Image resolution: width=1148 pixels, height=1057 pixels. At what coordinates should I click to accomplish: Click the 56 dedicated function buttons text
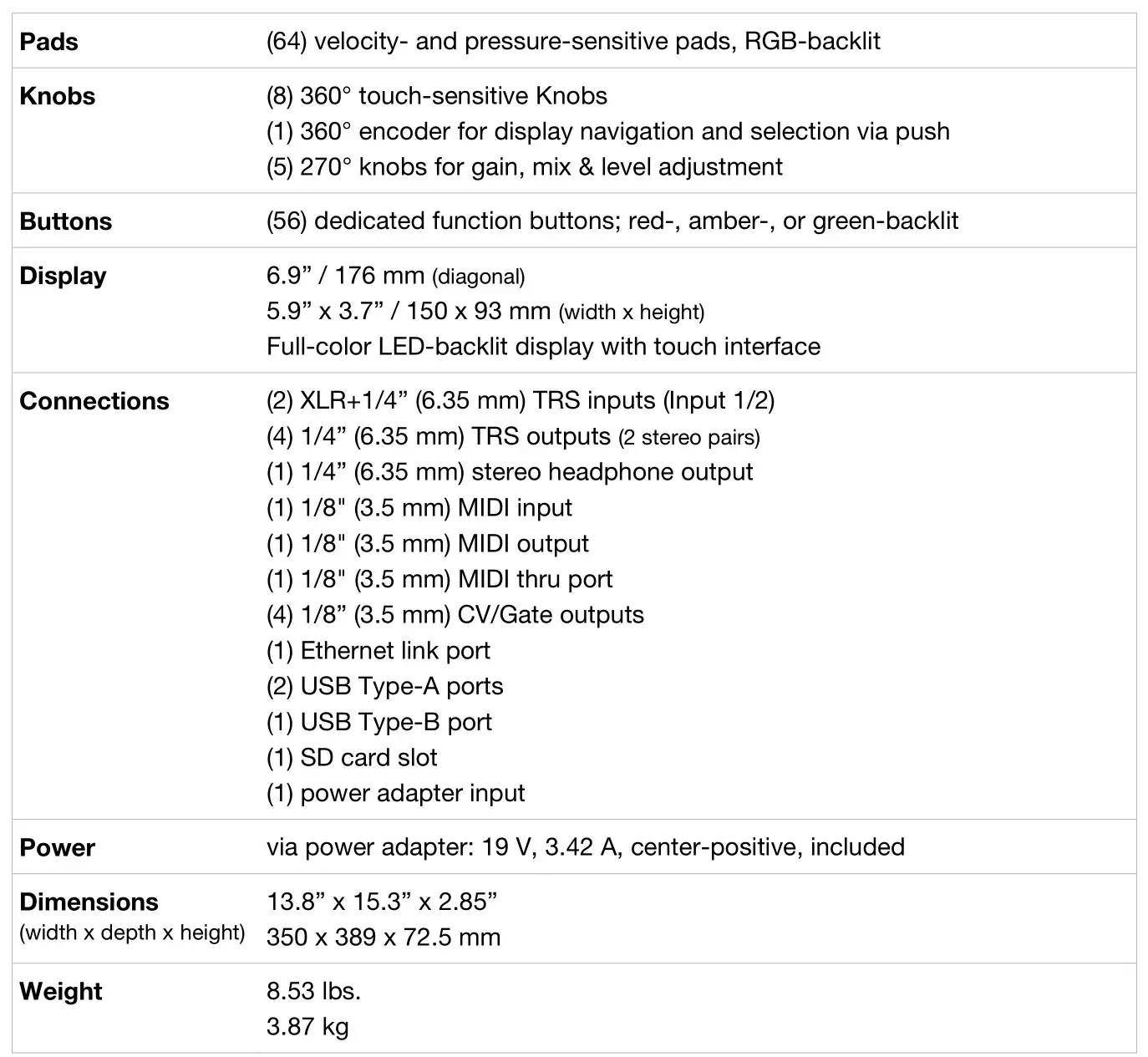(x=612, y=221)
